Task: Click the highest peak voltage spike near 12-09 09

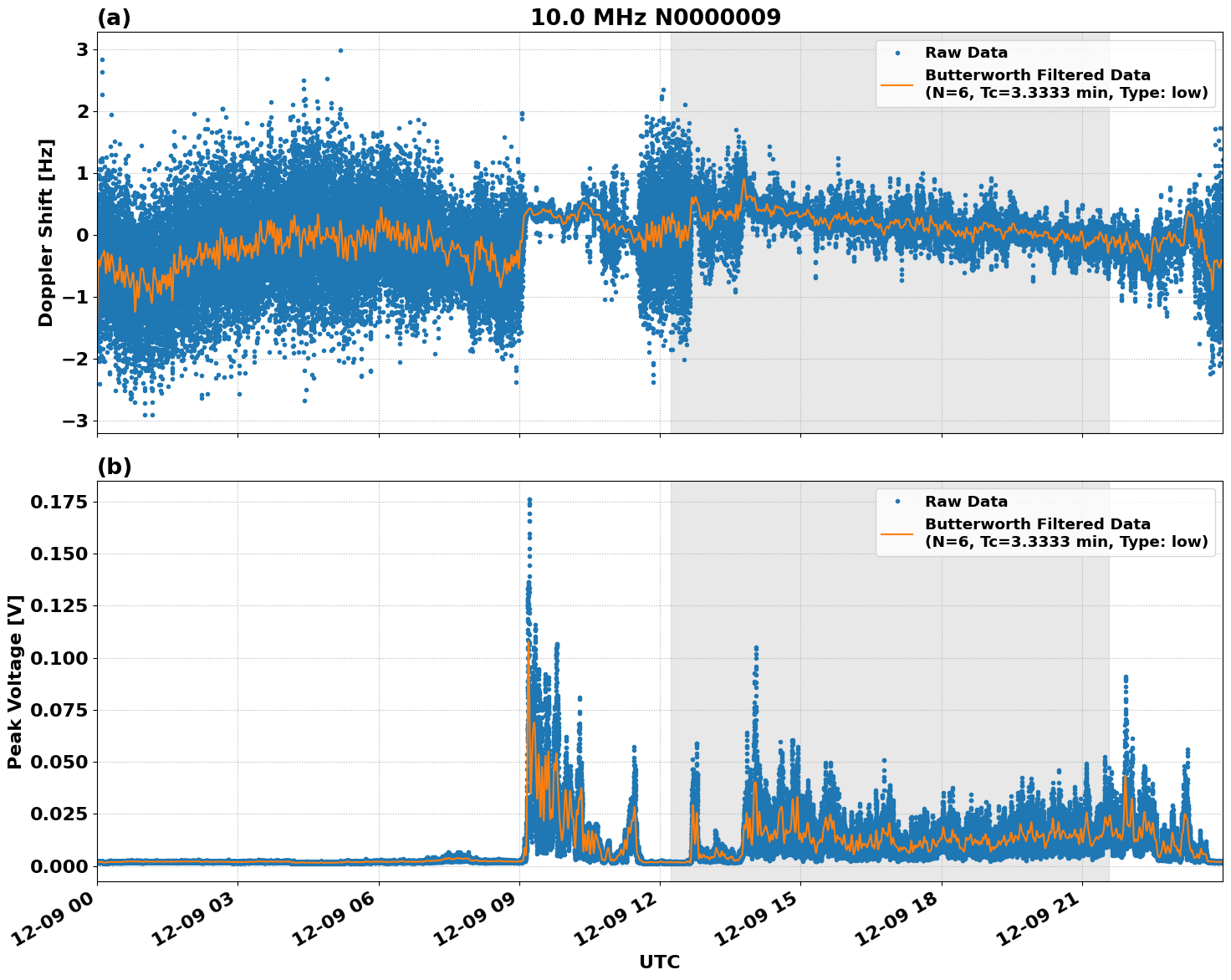Action: (530, 502)
